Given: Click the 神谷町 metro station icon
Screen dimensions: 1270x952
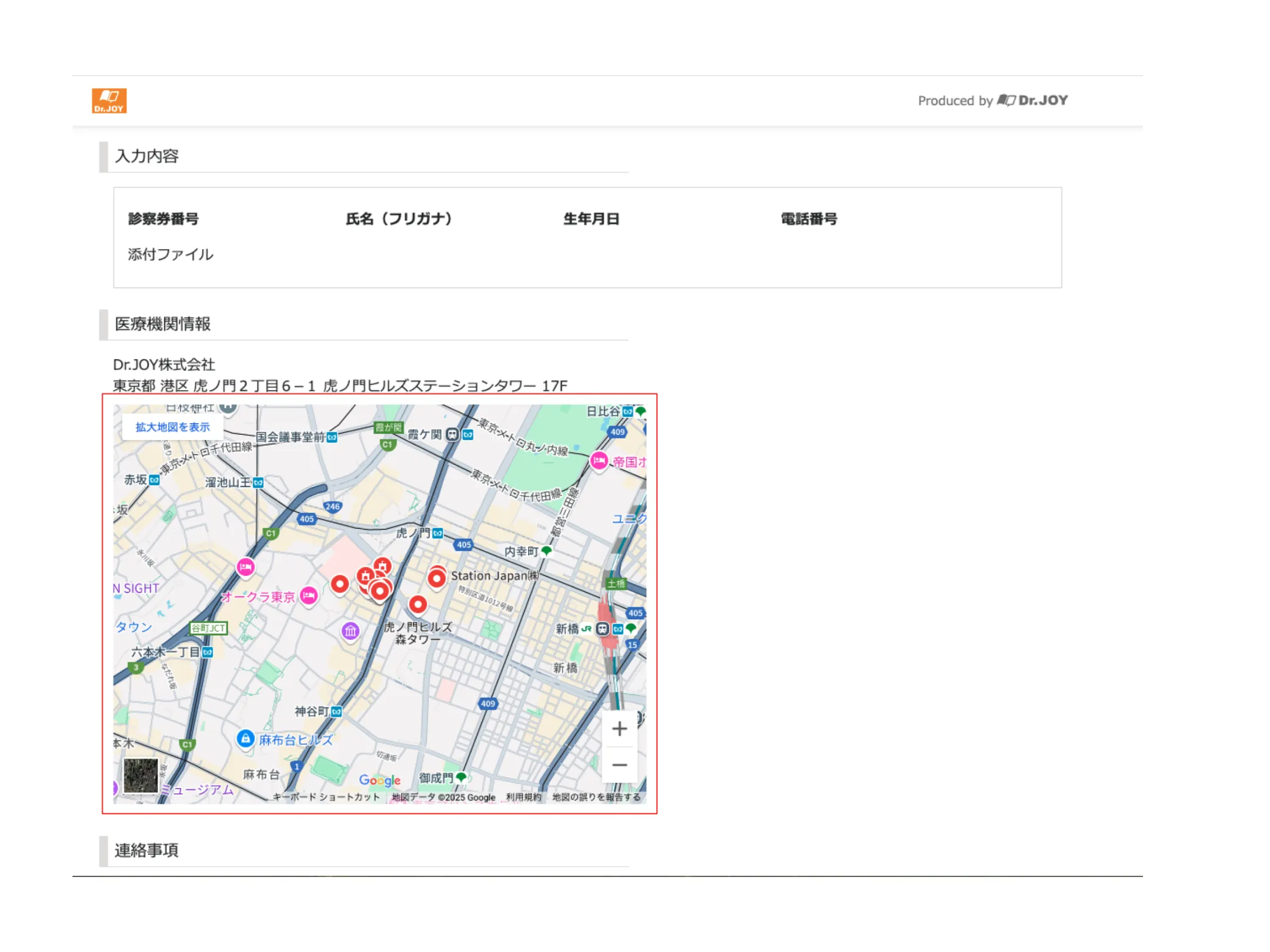Looking at the screenshot, I should click(x=336, y=712).
